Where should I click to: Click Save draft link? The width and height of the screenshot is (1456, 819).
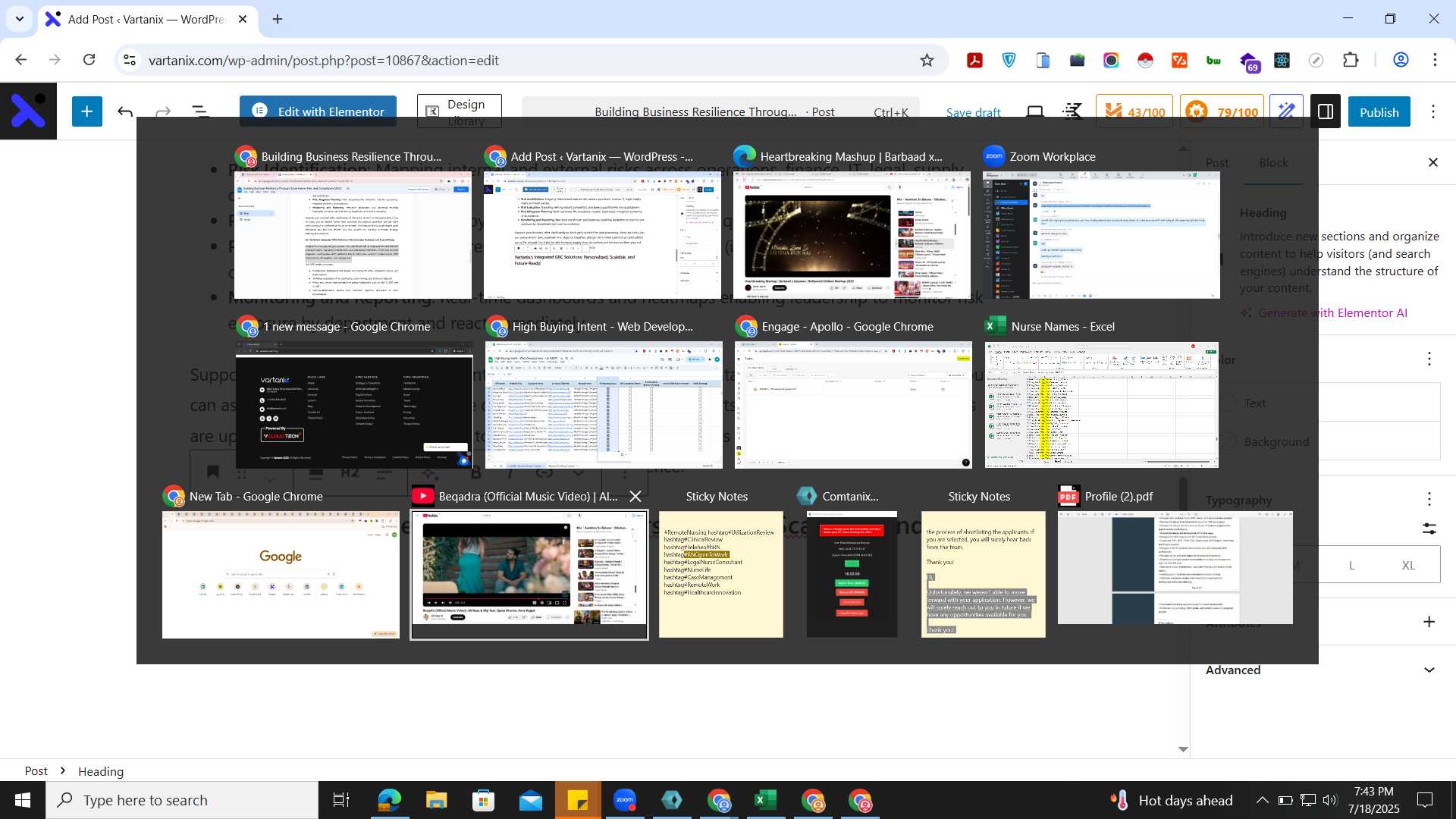(973, 112)
